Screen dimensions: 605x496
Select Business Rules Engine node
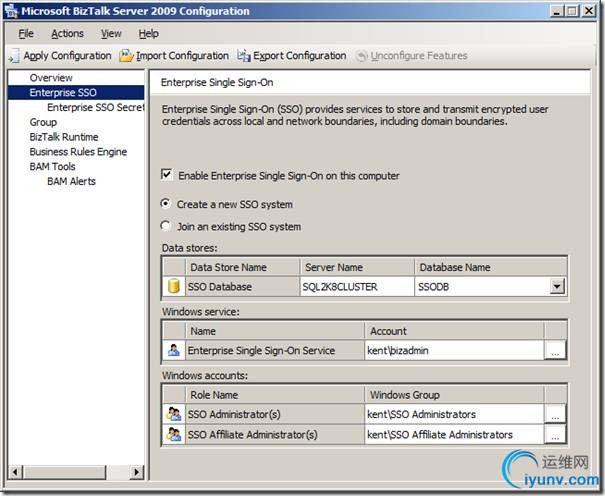(x=78, y=152)
